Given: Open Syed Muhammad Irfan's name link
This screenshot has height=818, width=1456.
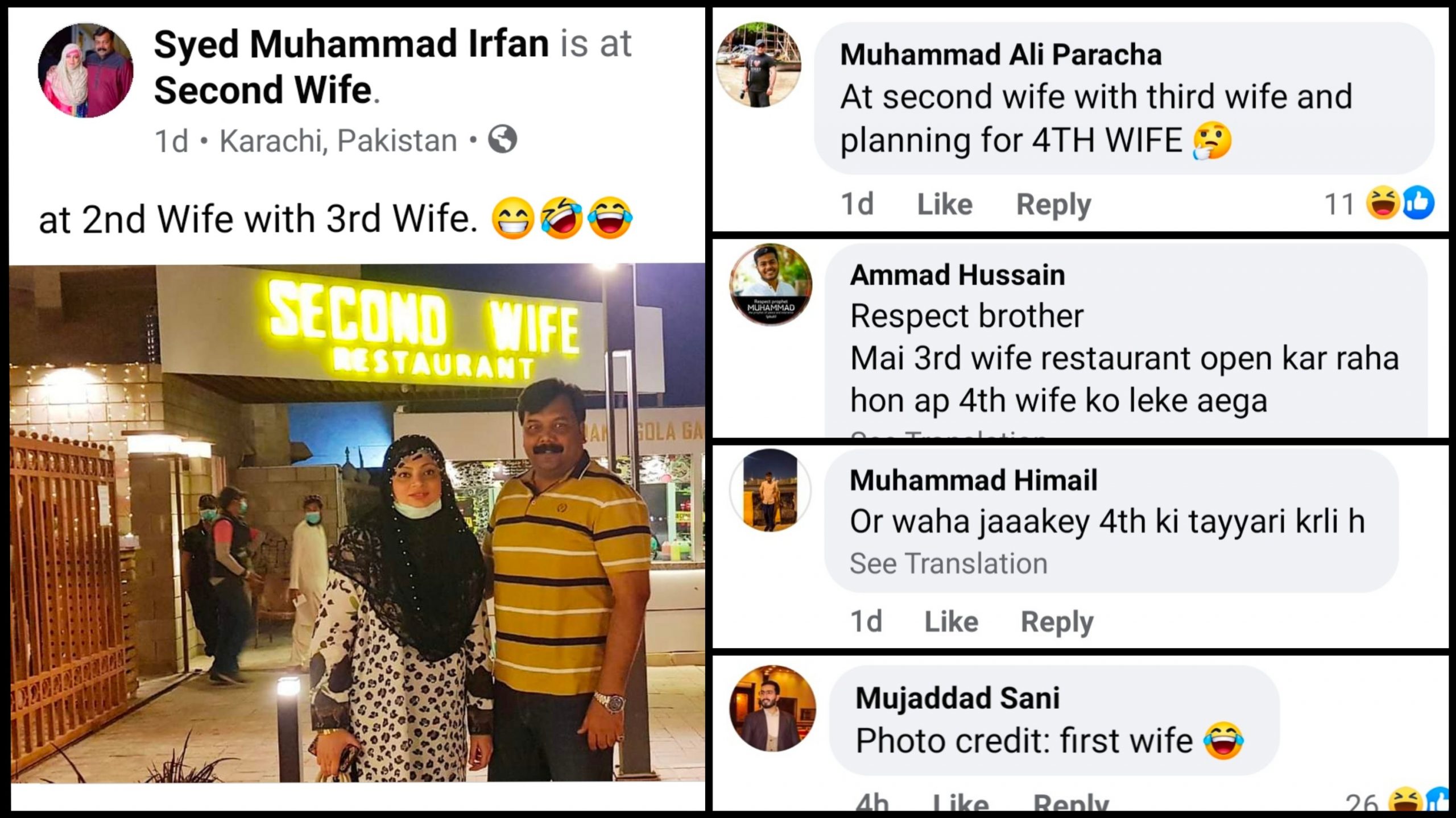Looking at the screenshot, I should (351, 44).
